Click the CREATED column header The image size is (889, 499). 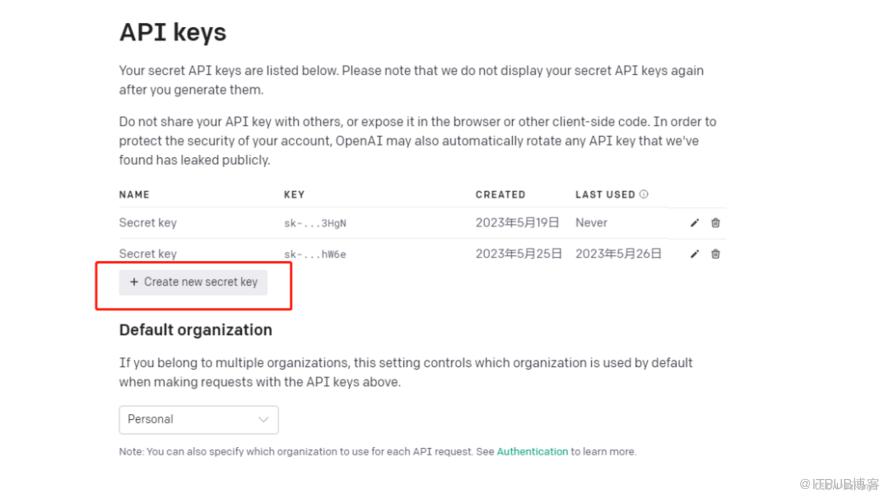500,194
